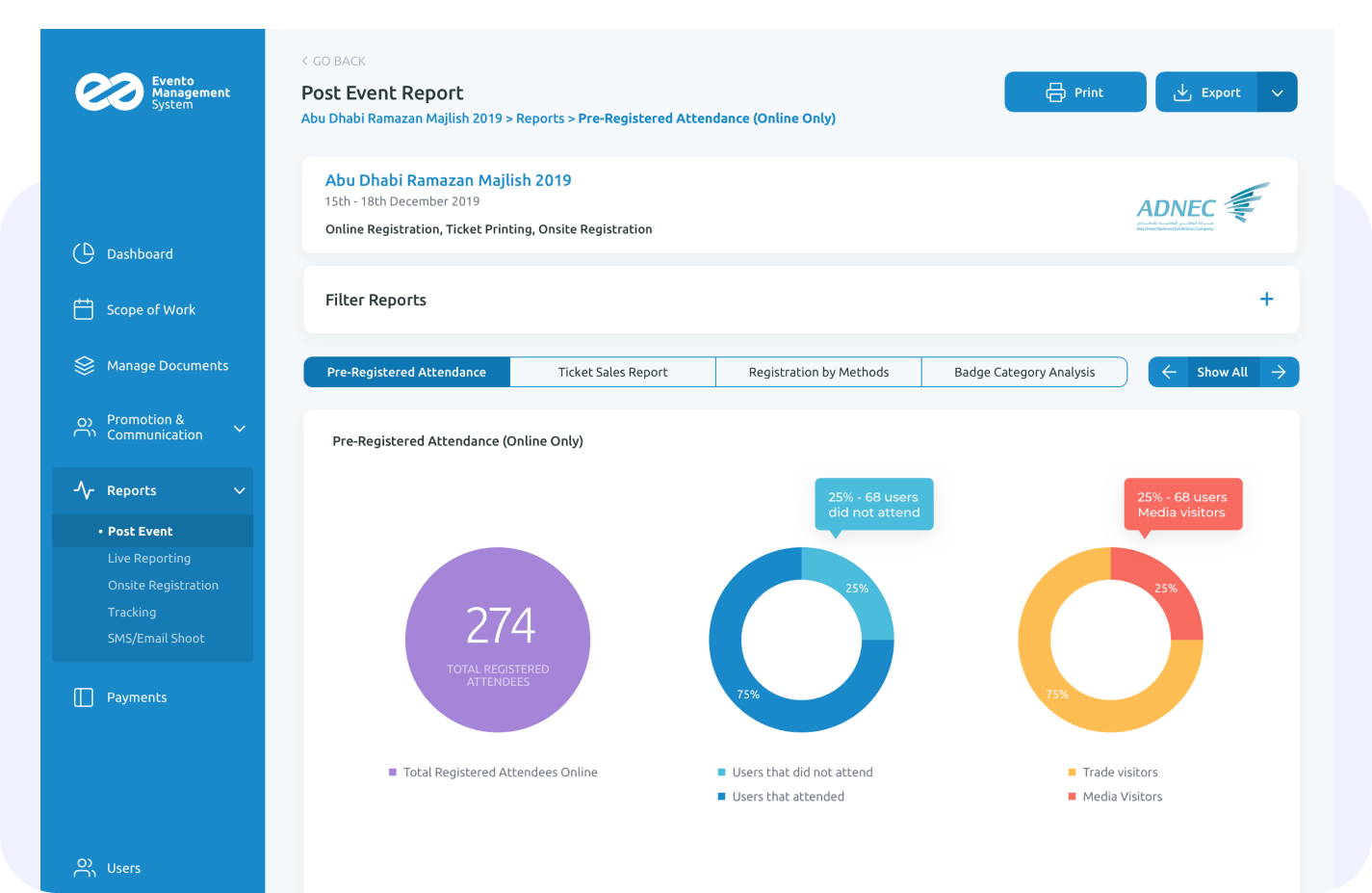1372x893 pixels.
Task: Click the Scope of Work calendar icon
Action: 84,309
